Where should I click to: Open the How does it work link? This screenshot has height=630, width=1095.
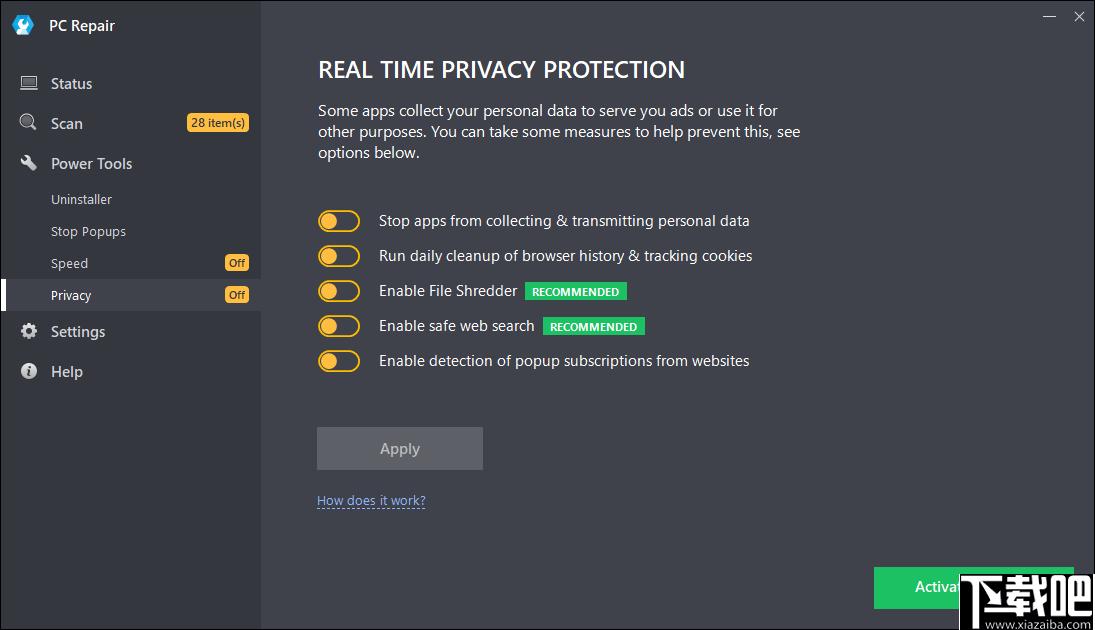click(371, 500)
